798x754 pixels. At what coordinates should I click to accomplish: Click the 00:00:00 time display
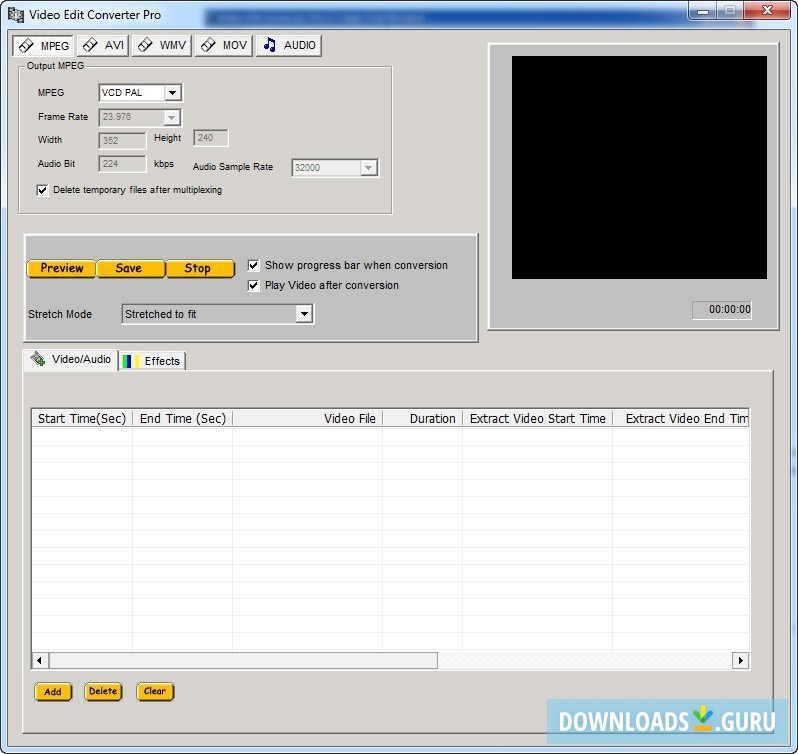tap(722, 309)
